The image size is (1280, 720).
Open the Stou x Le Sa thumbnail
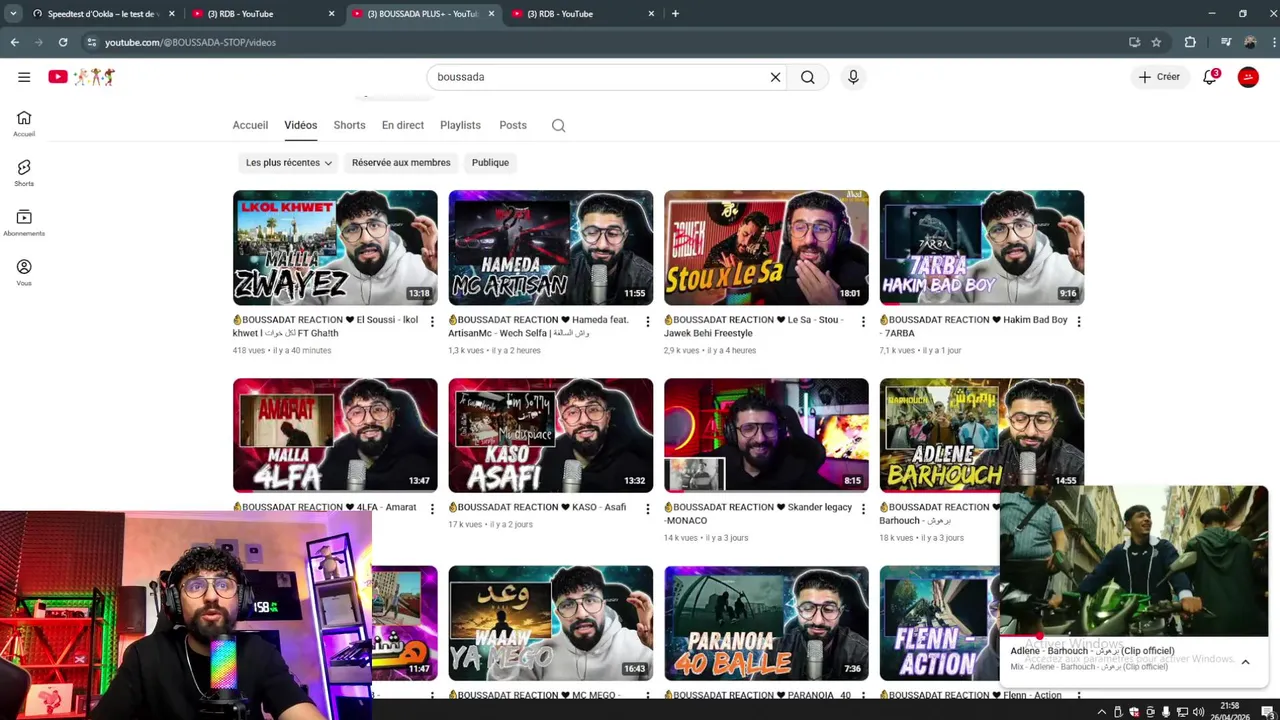click(x=766, y=248)
